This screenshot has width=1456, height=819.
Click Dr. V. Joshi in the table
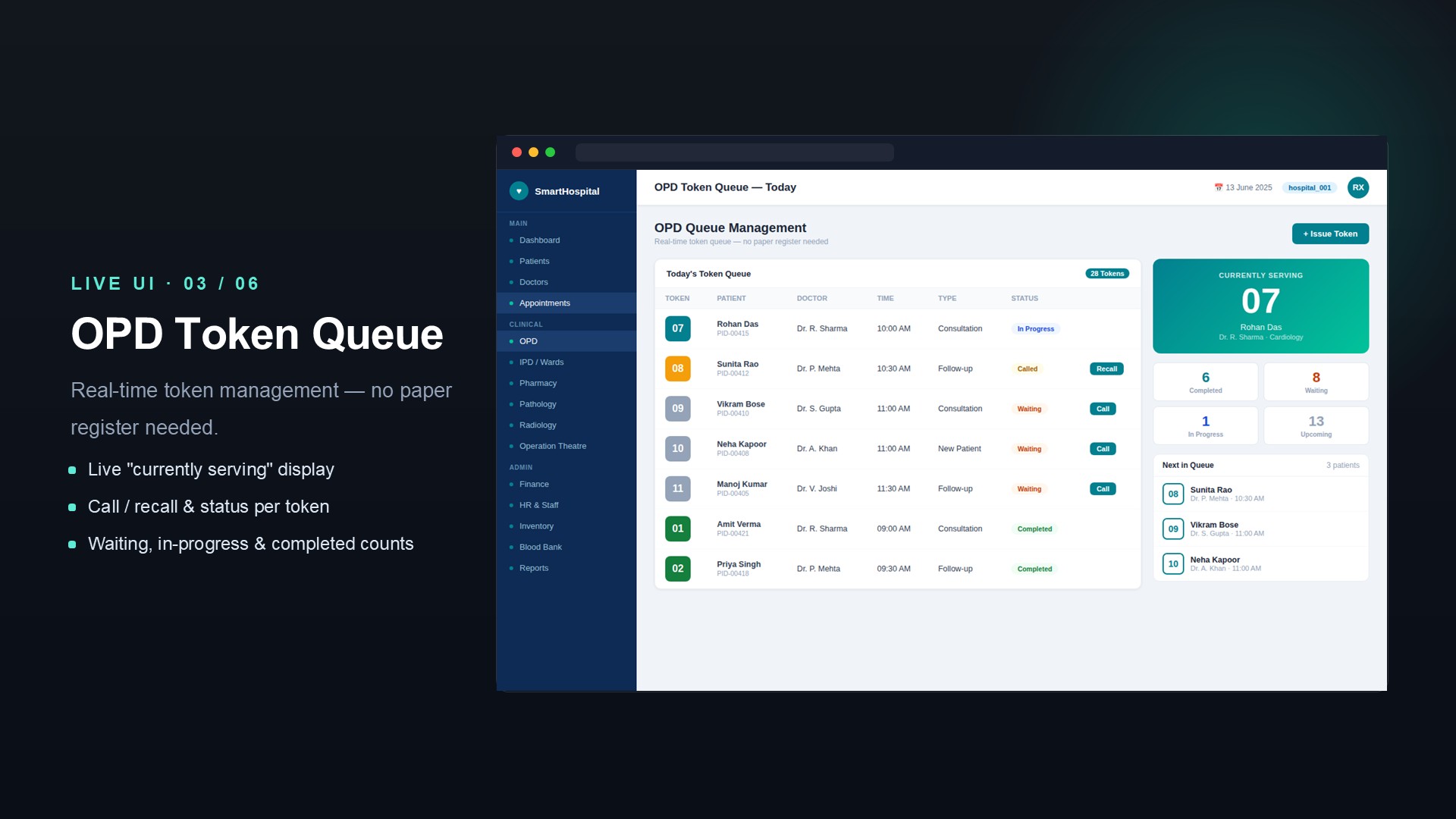coord(817,489)
